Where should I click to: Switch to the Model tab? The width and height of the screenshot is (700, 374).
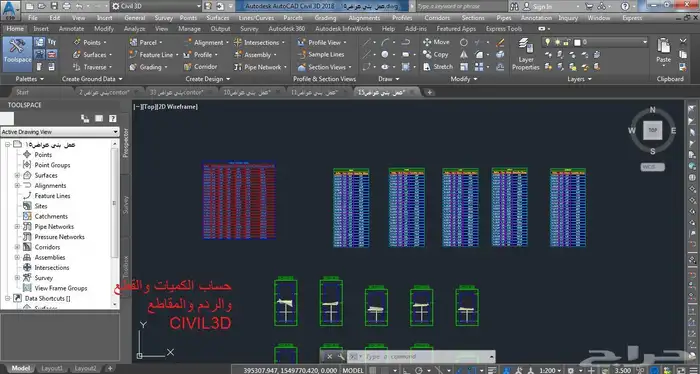[x=20, y=369]
